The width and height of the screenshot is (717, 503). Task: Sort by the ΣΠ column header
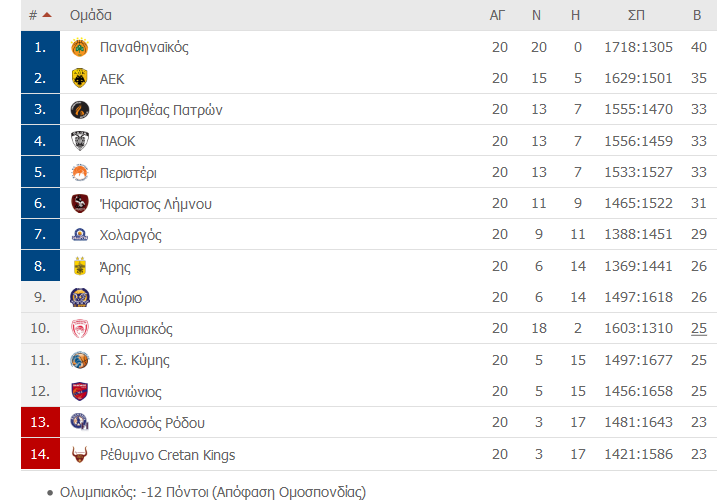pos(636,15)
